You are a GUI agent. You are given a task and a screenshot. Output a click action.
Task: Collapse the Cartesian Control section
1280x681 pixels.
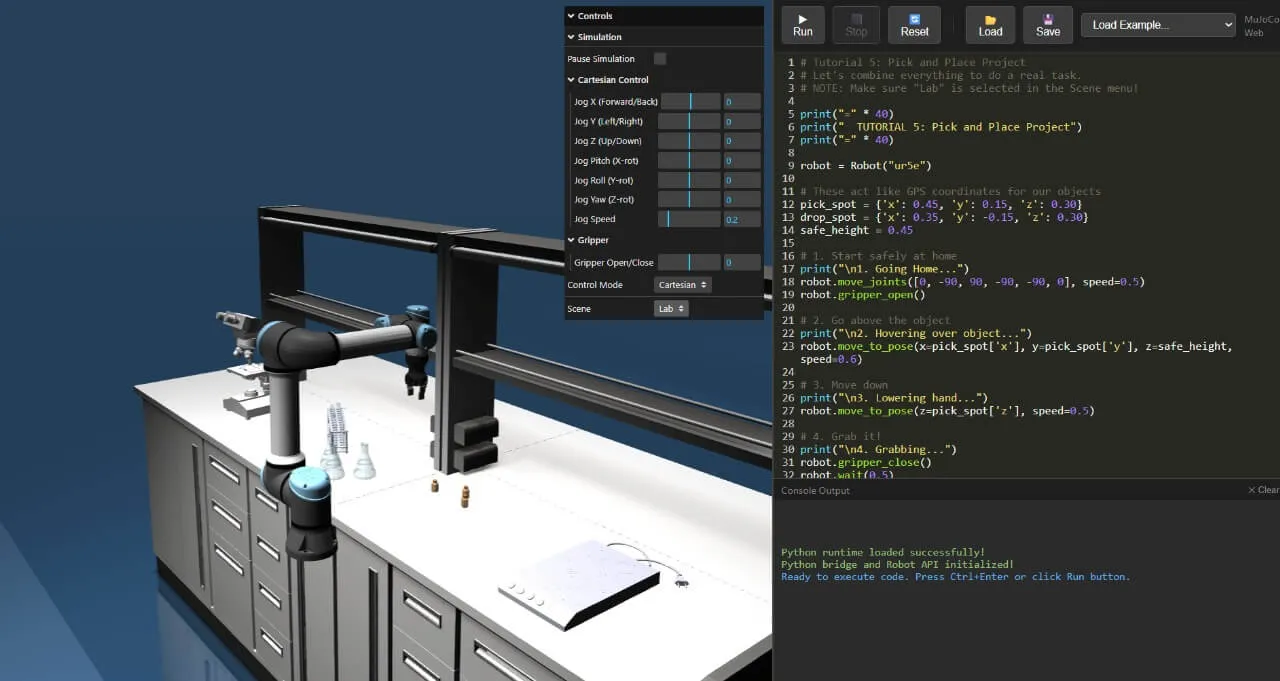coord(613,79)
